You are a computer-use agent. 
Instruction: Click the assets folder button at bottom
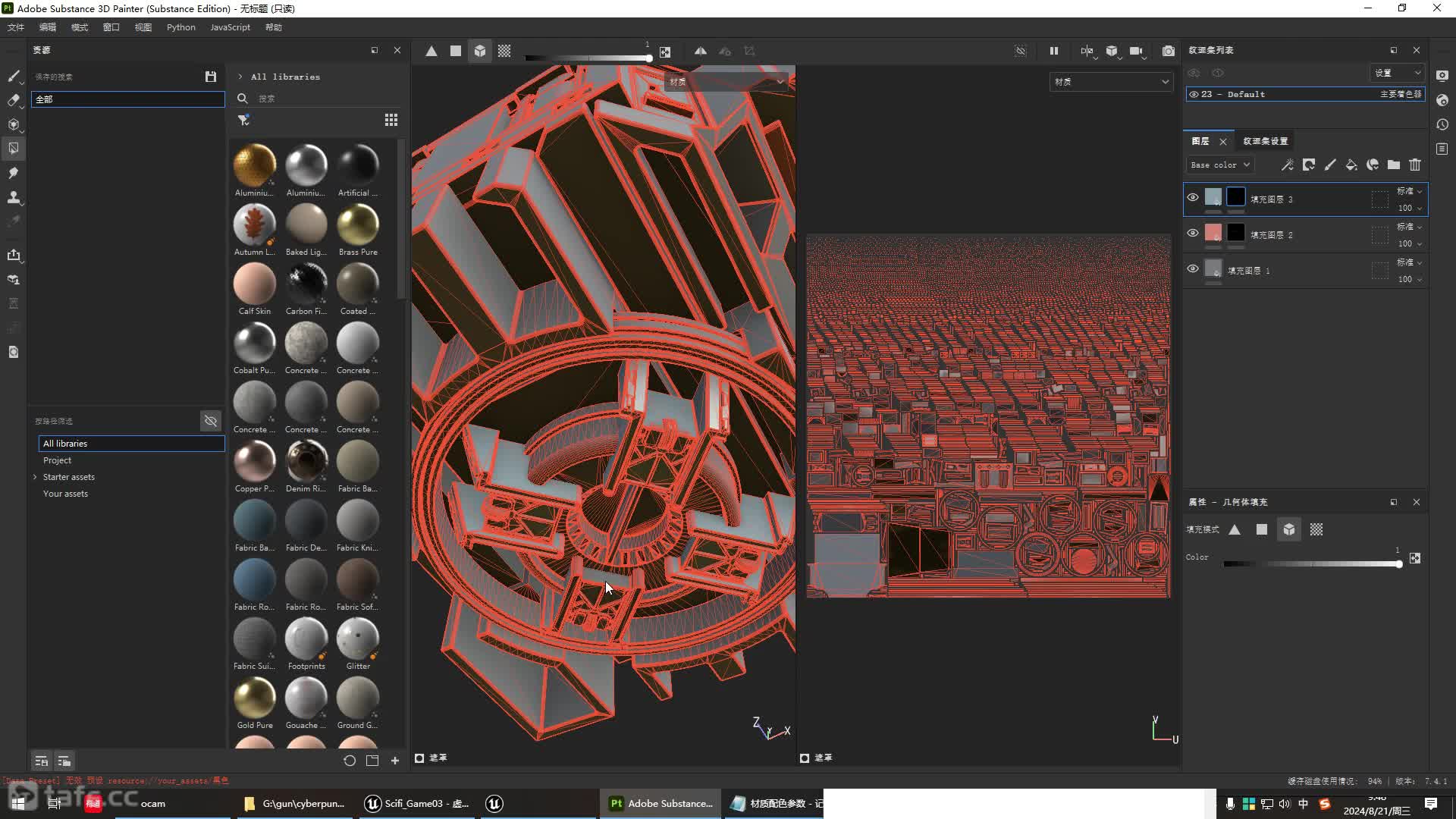click(x=372, y=761)
